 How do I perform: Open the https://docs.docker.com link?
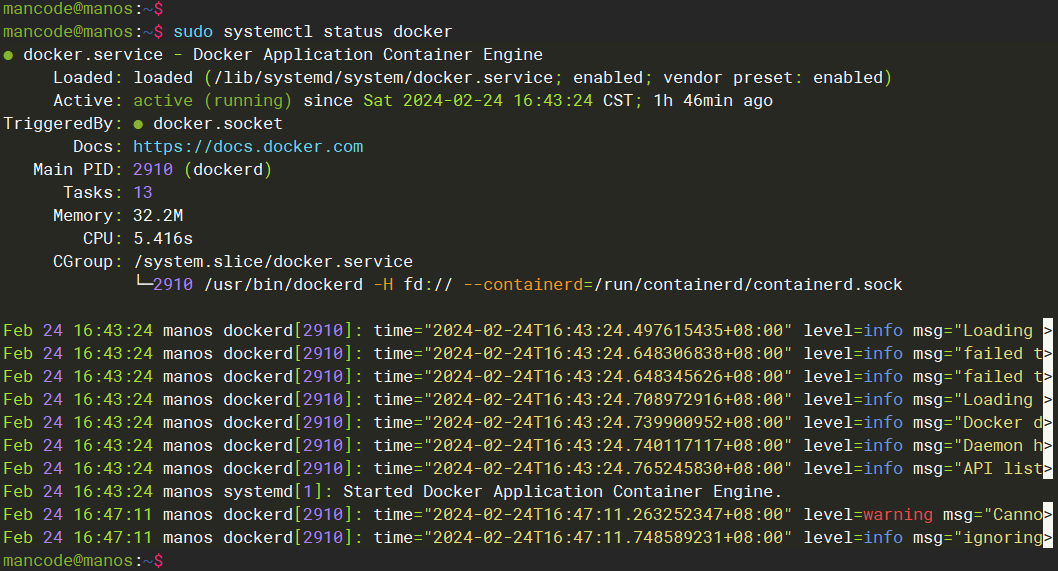point(248,147)
